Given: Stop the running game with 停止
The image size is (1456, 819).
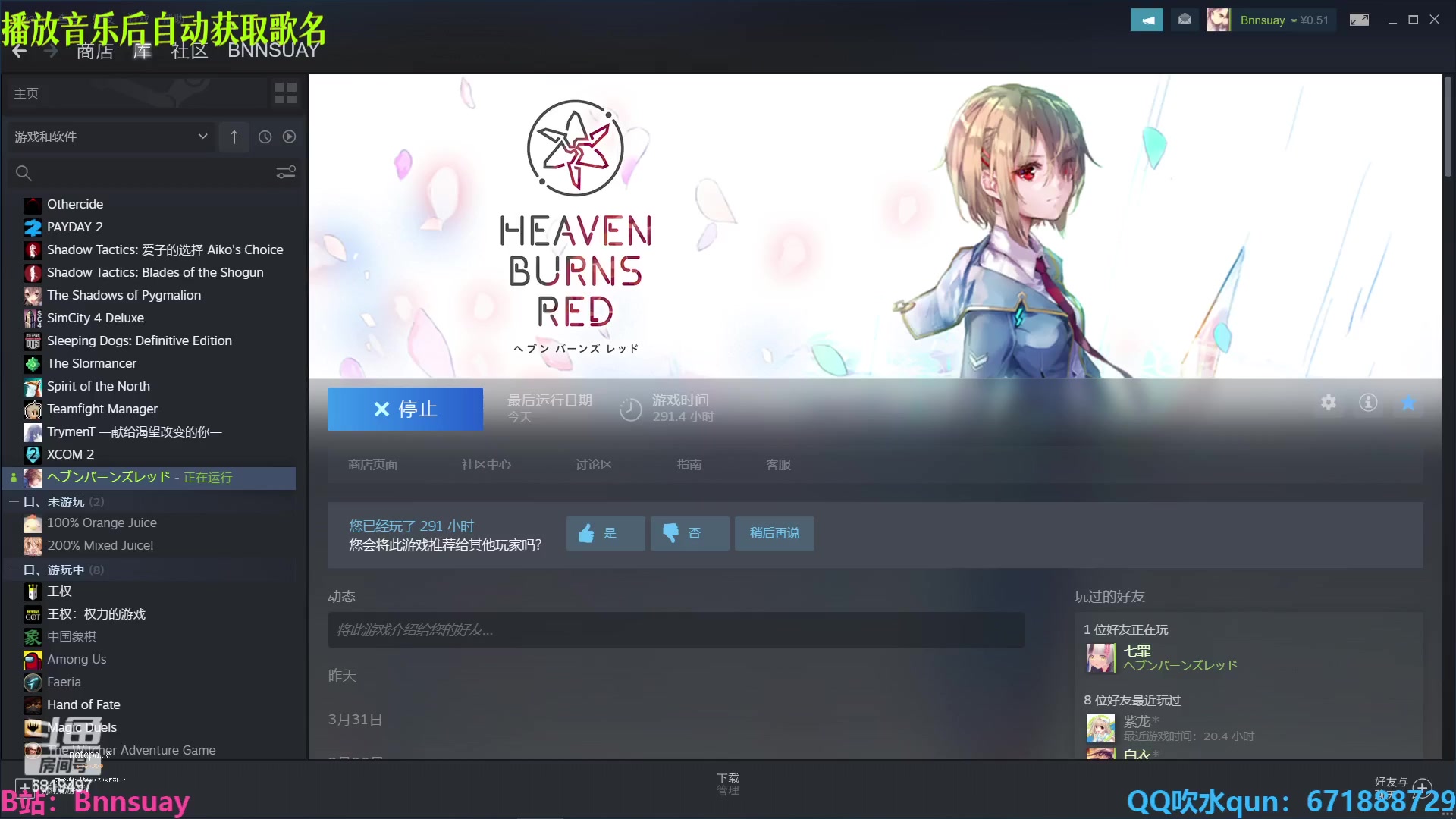Looking at the screenshot, I should [x=405, y=409].
